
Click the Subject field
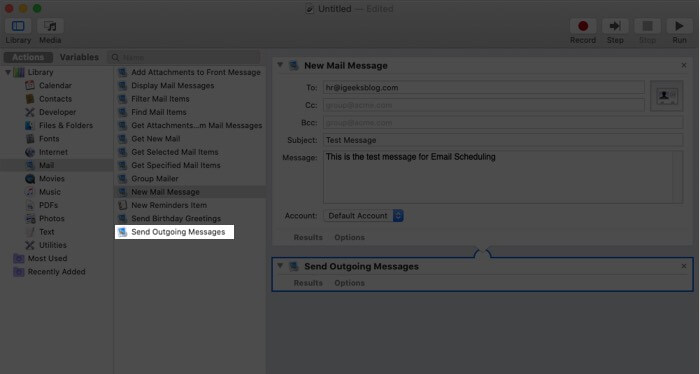tap(503, 140)
